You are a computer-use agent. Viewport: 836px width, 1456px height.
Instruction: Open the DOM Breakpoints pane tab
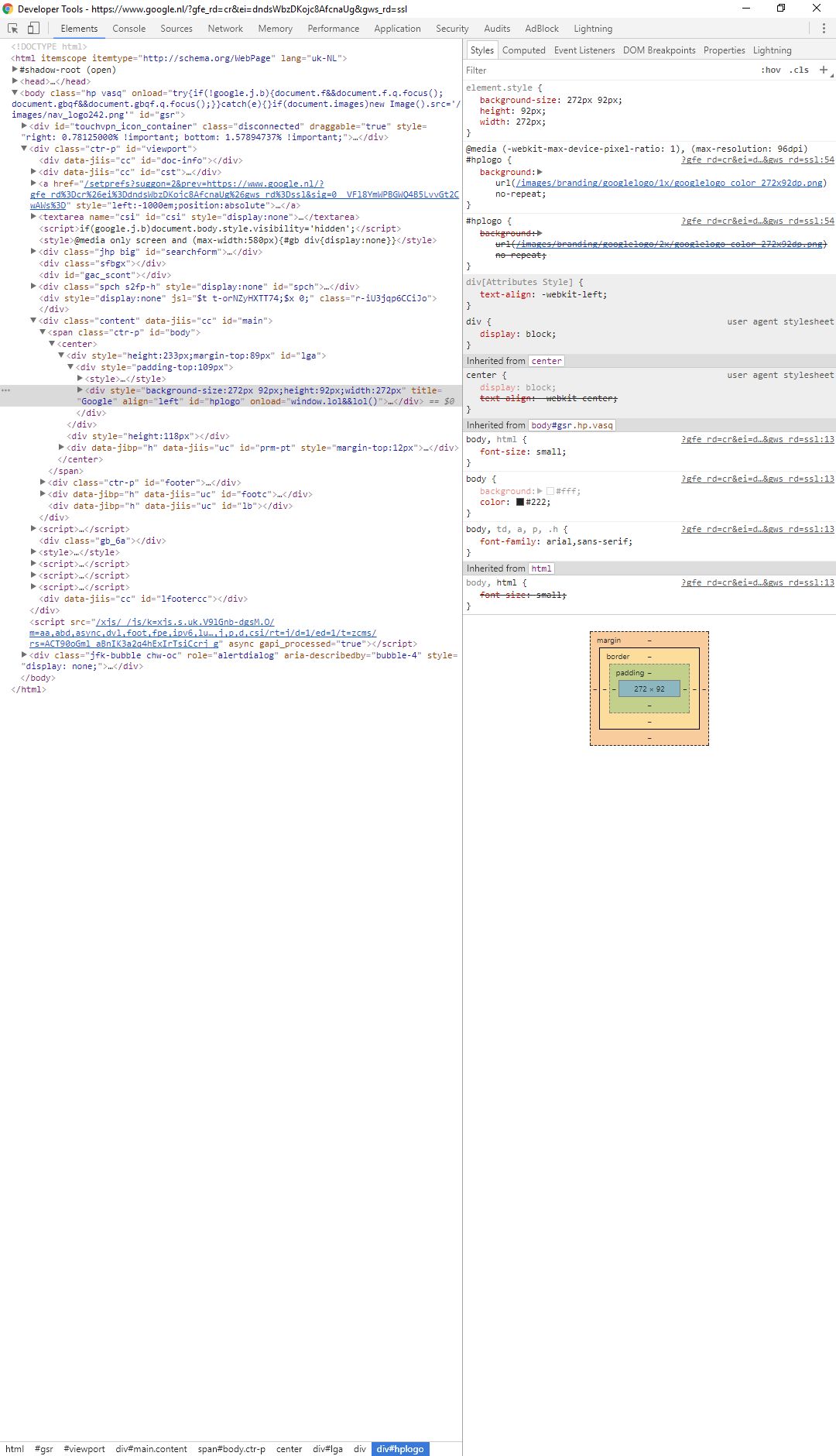[x=660, y=50]
